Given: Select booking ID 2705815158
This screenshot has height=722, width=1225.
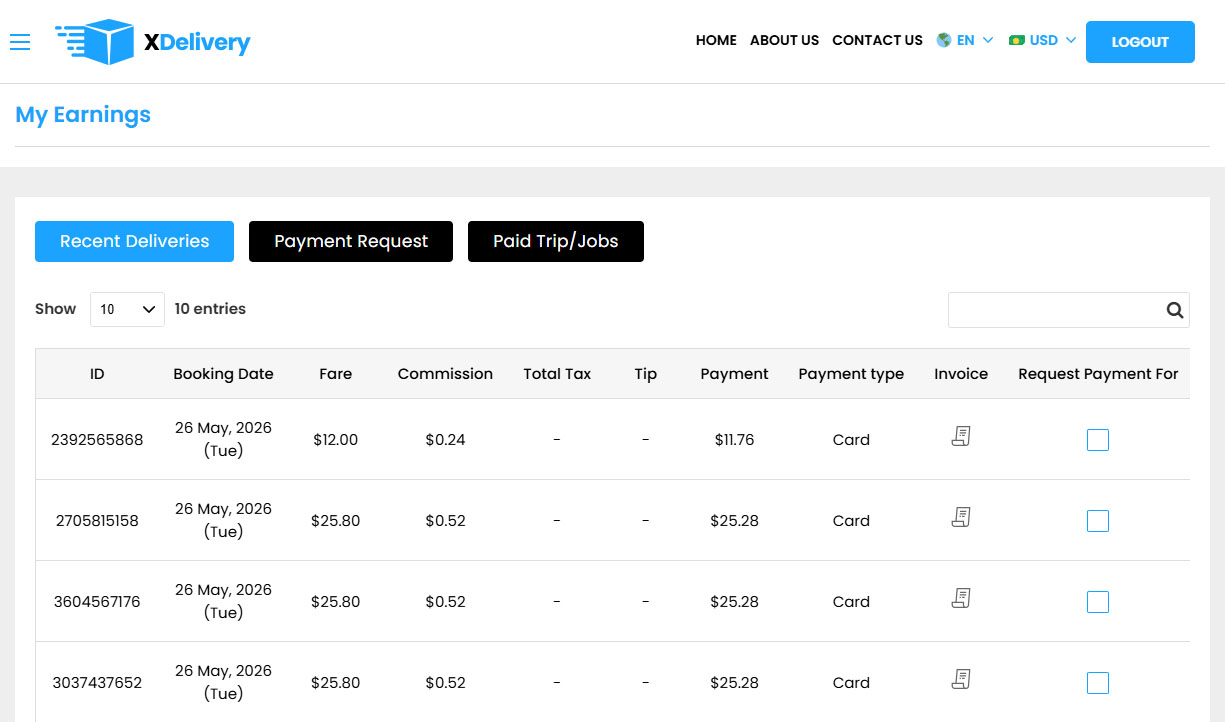Looking at the screenshot, I should click(x=97, y=521).
